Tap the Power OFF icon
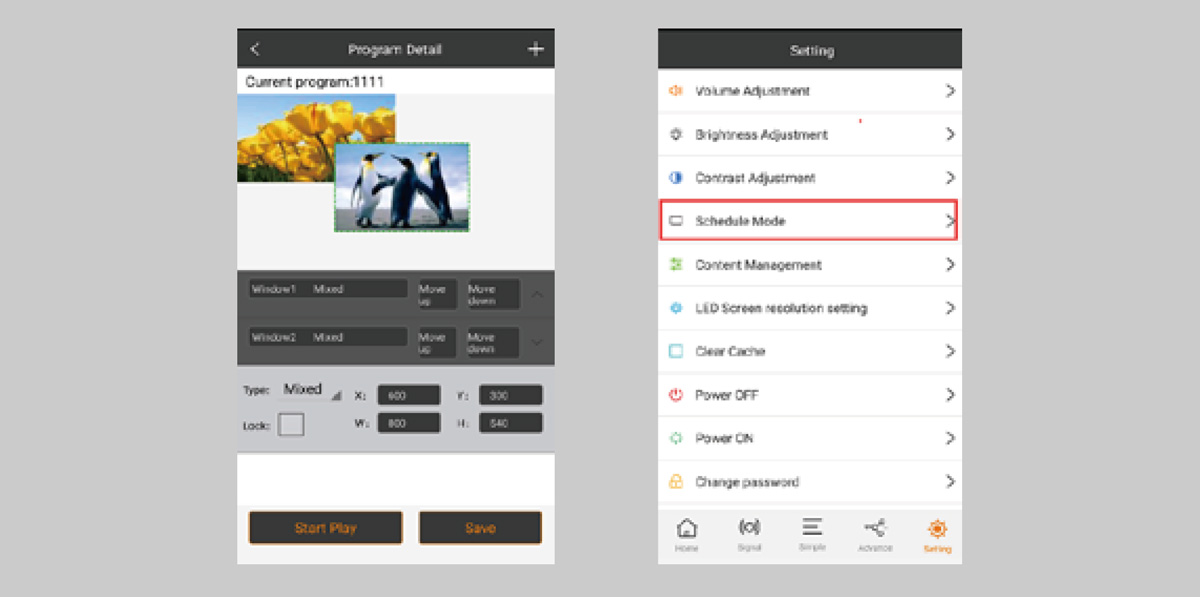Image resolution: width=1200 pixels, height=597 pixels. [676, 395]
